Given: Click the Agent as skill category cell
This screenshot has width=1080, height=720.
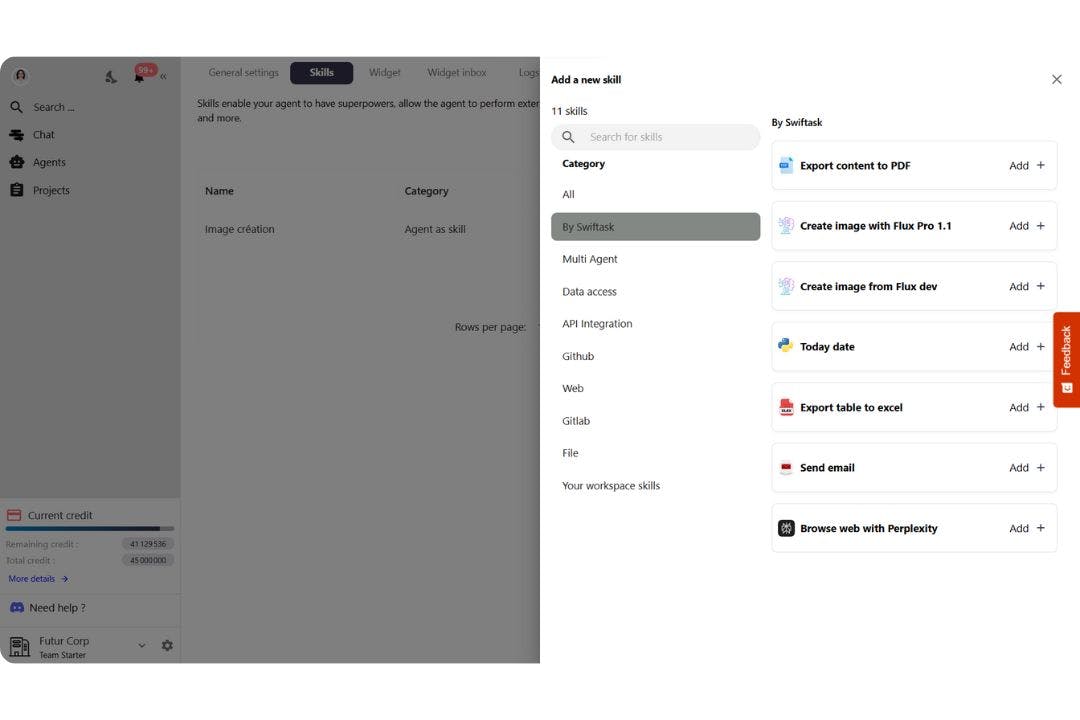Looking at the screenshot, I should 435,229.
